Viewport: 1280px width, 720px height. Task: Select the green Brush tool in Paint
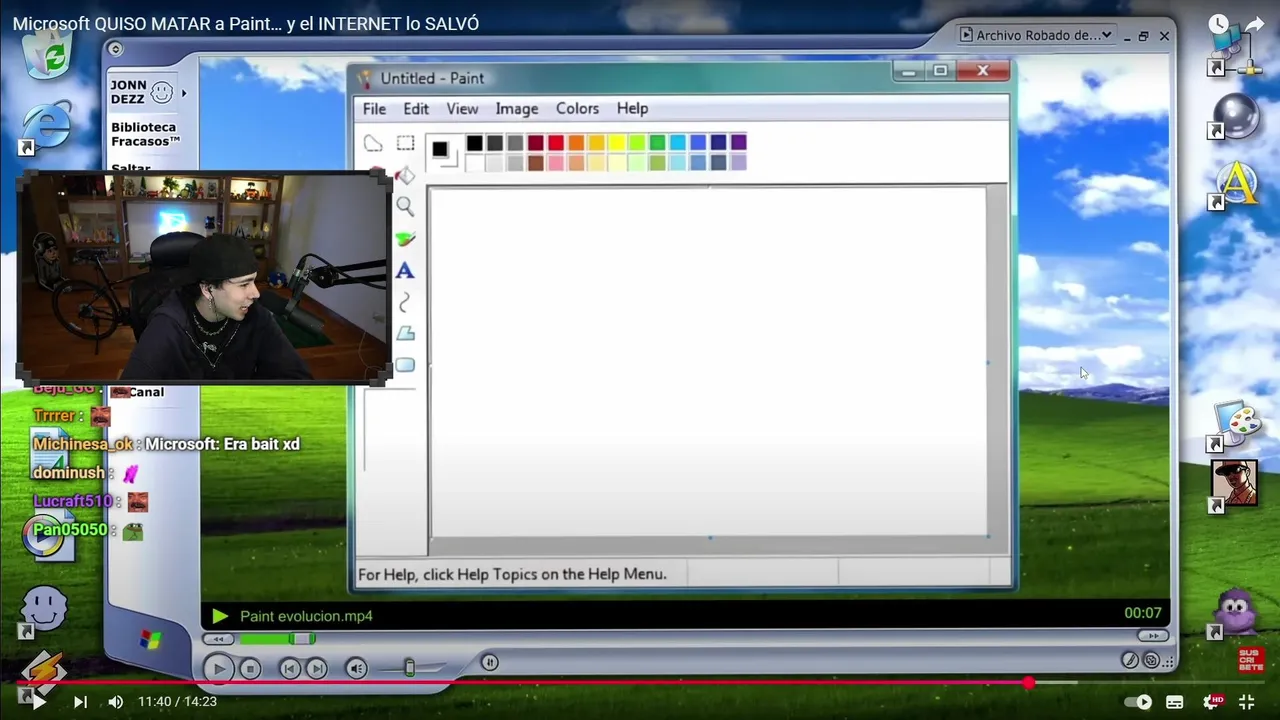coord(405,239)
